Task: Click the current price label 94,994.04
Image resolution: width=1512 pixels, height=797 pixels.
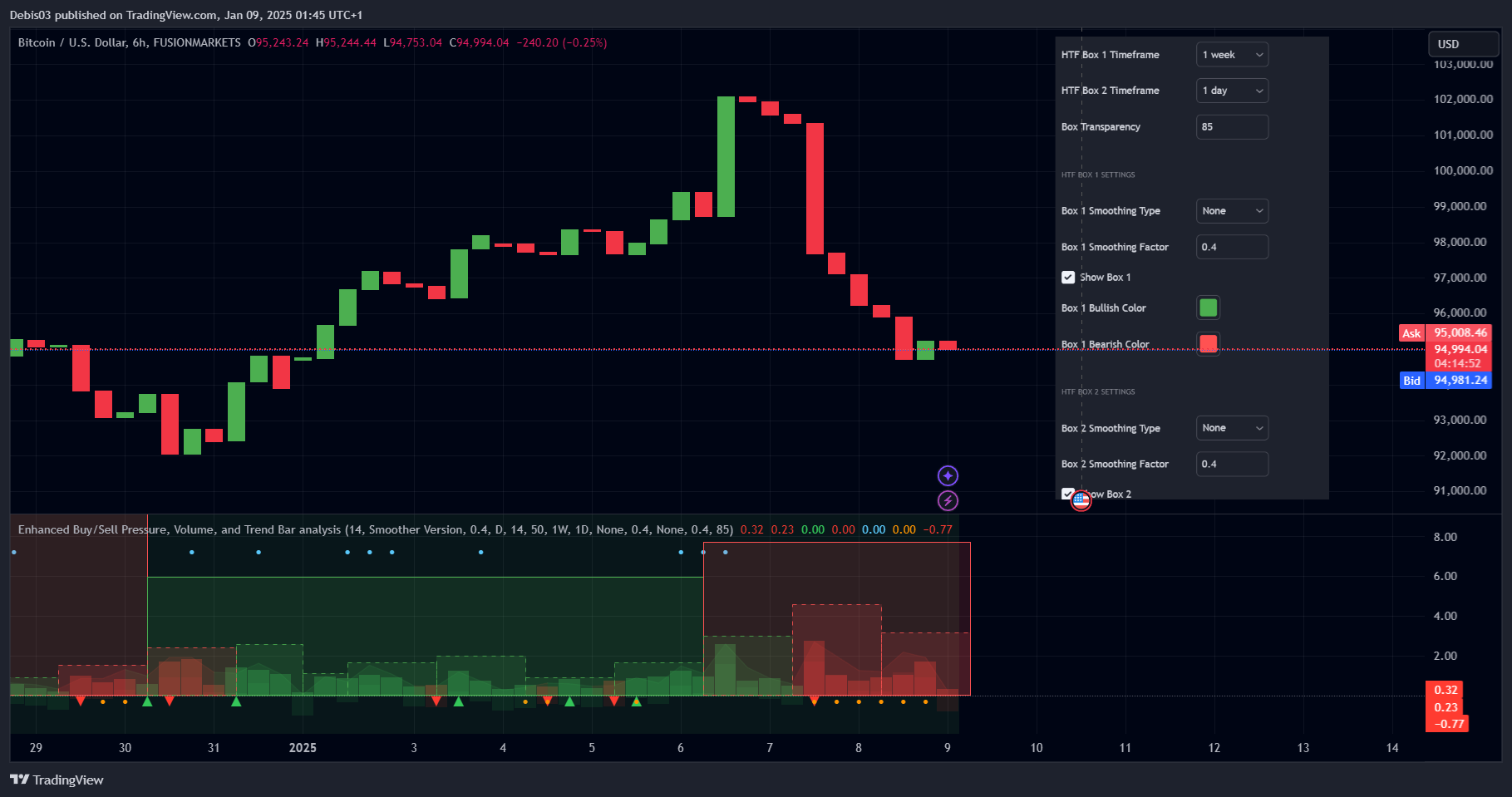Action: click(x=1460, y=349)
